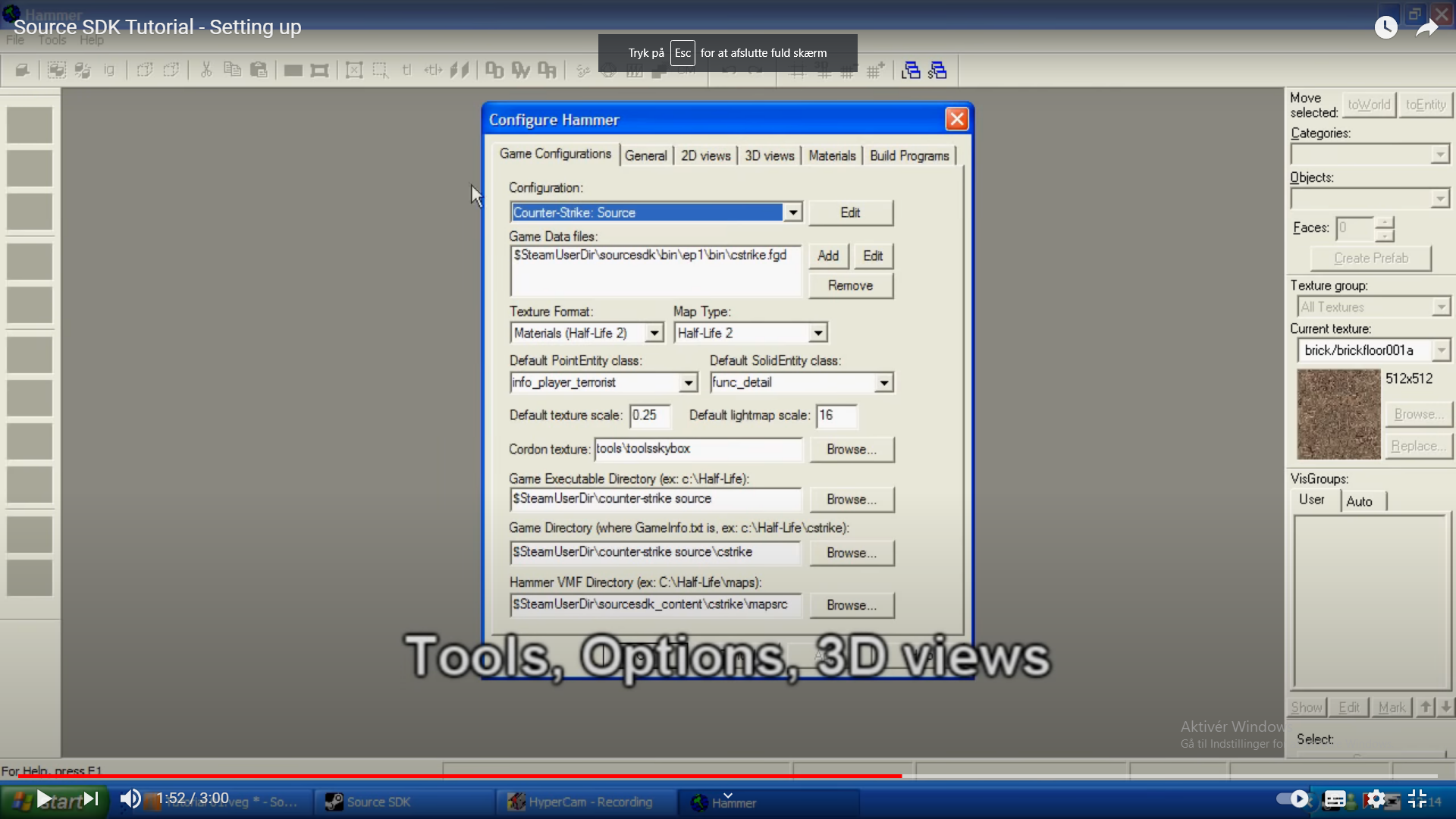Click the YouTube play button
This screenshot has width=1456, height=819.
click(x=44, y=799)
